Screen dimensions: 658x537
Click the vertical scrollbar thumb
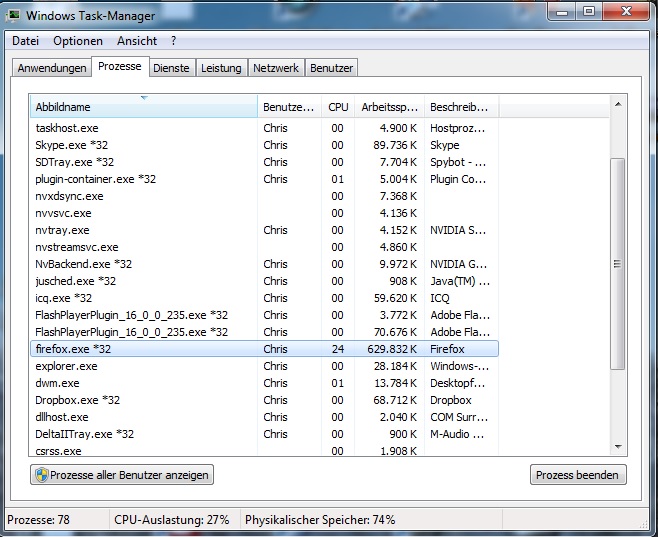pyautogui.click(x=617, y=263)
